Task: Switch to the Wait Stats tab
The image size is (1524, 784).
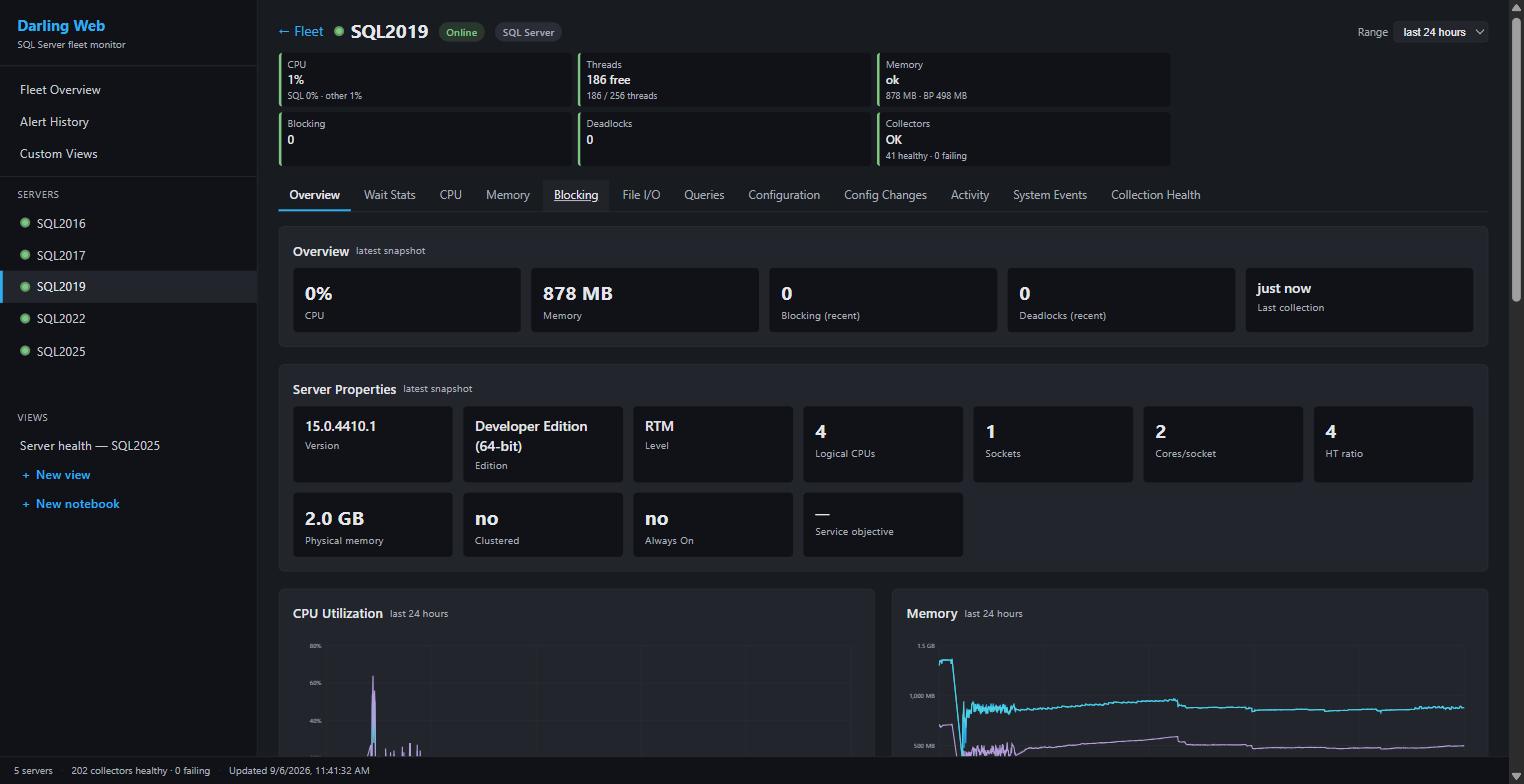Action: (389, 195)
